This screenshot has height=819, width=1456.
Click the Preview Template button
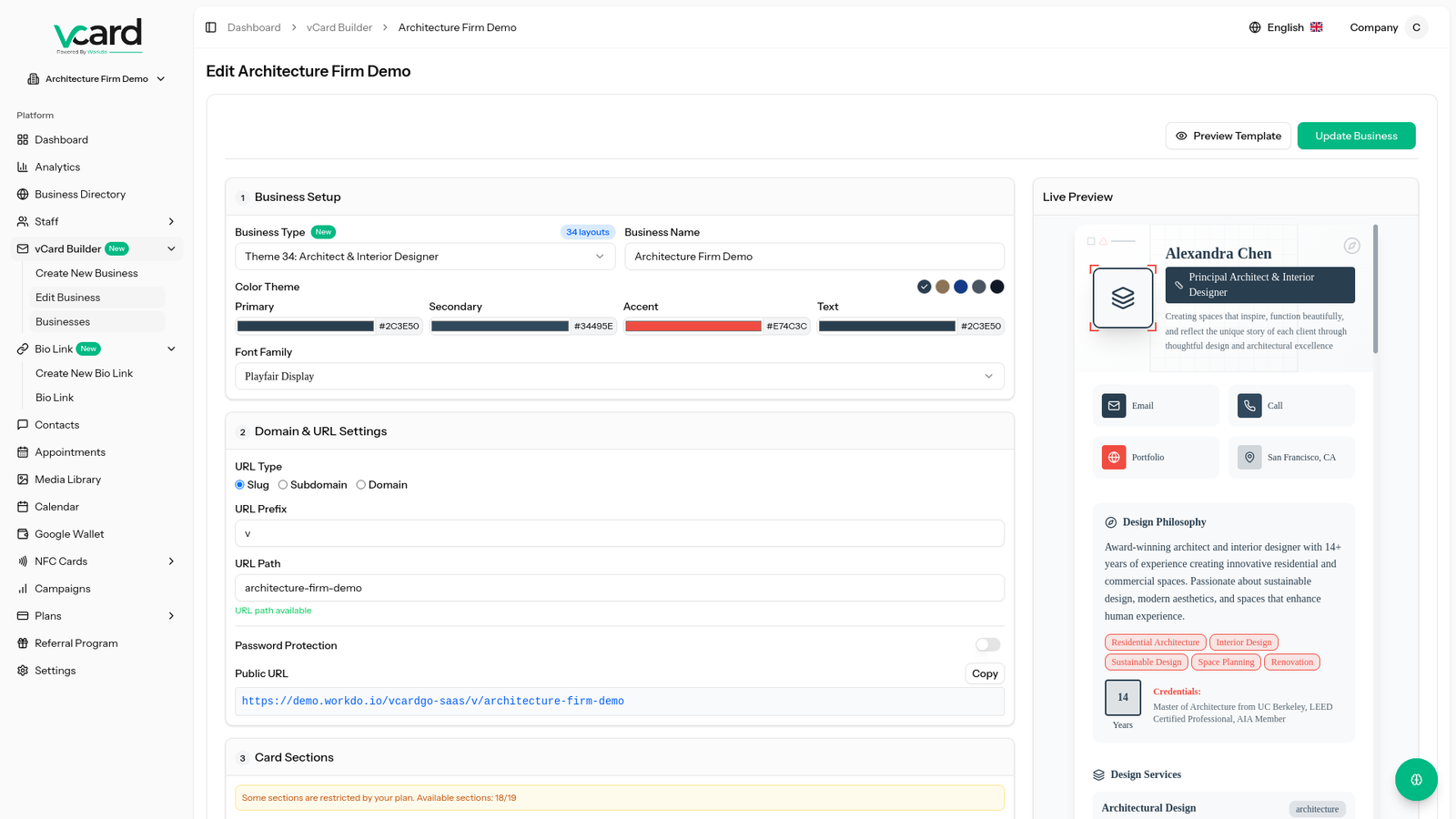(1228, 136)
